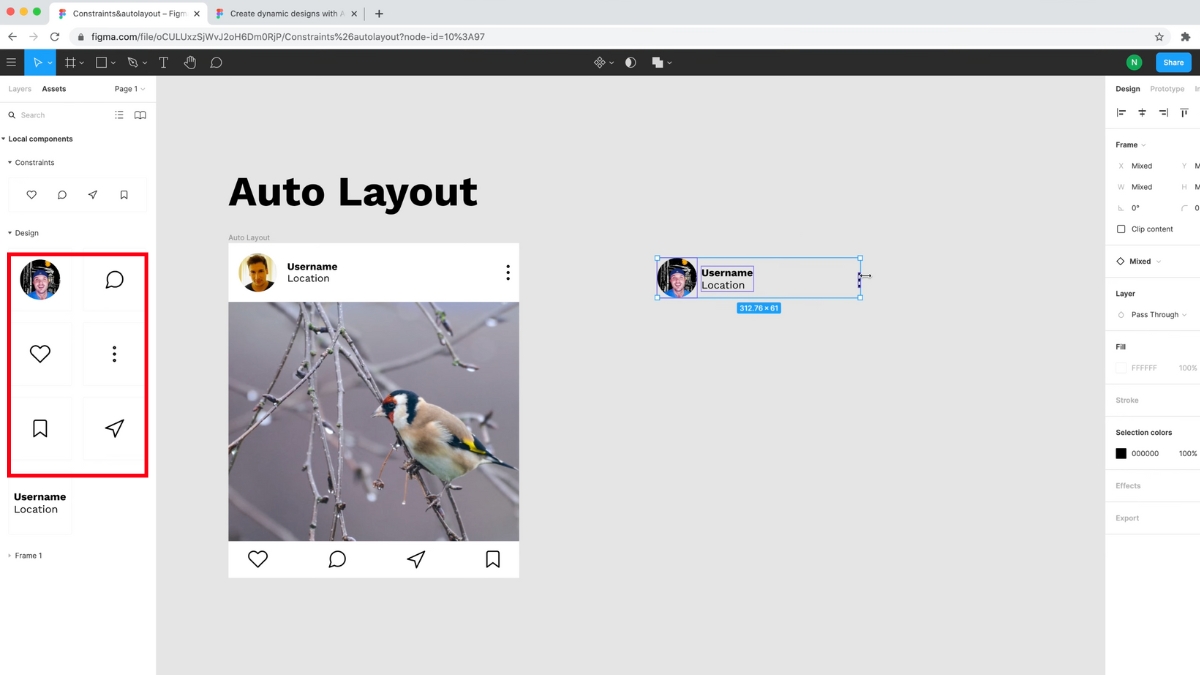Select the Pen tool
1200x675 pixels.
[132, 62]
